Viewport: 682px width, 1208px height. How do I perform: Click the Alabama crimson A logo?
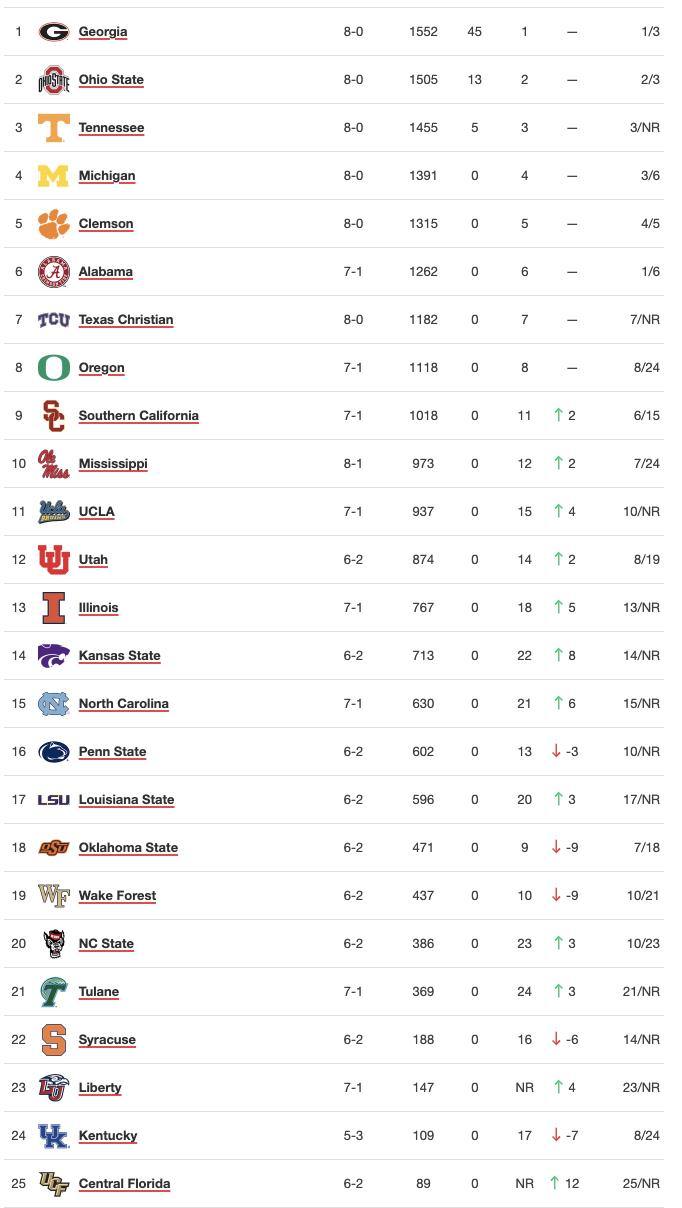click(x=53, y=272)
